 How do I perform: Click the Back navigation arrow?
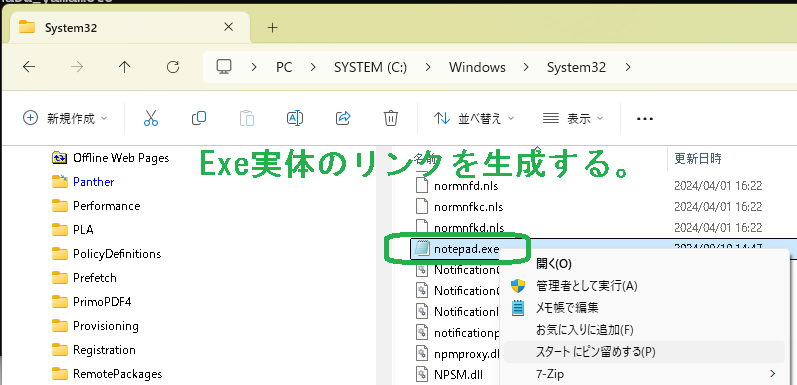point(29,67)
